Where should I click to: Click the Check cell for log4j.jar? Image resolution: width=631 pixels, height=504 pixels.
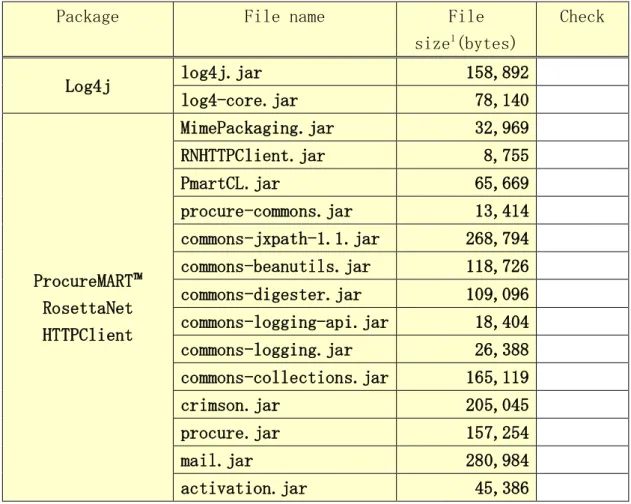582,72
